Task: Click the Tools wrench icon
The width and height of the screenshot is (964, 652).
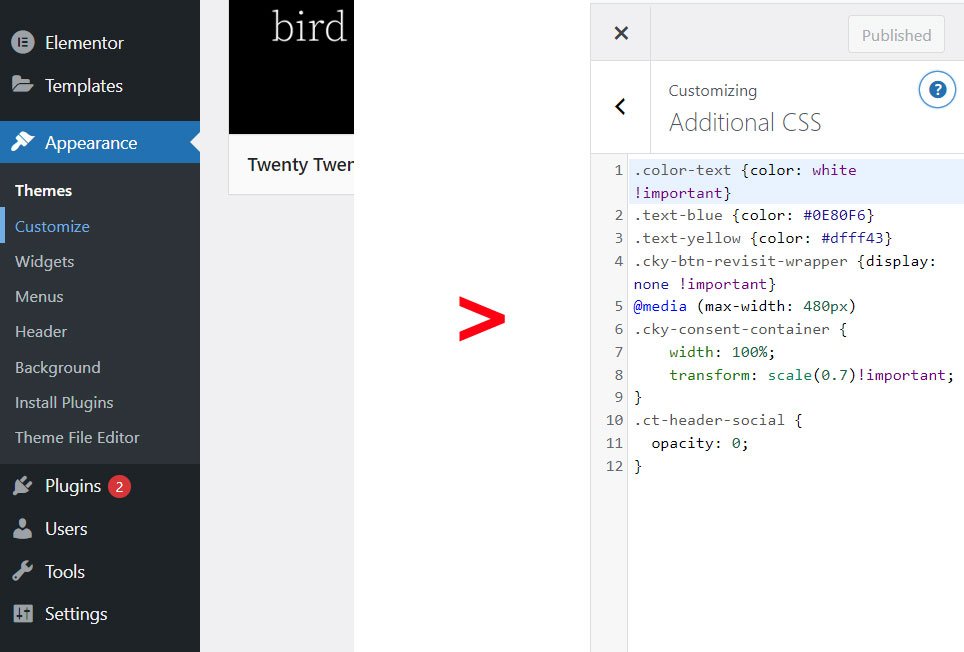Action: coord(23,571)
